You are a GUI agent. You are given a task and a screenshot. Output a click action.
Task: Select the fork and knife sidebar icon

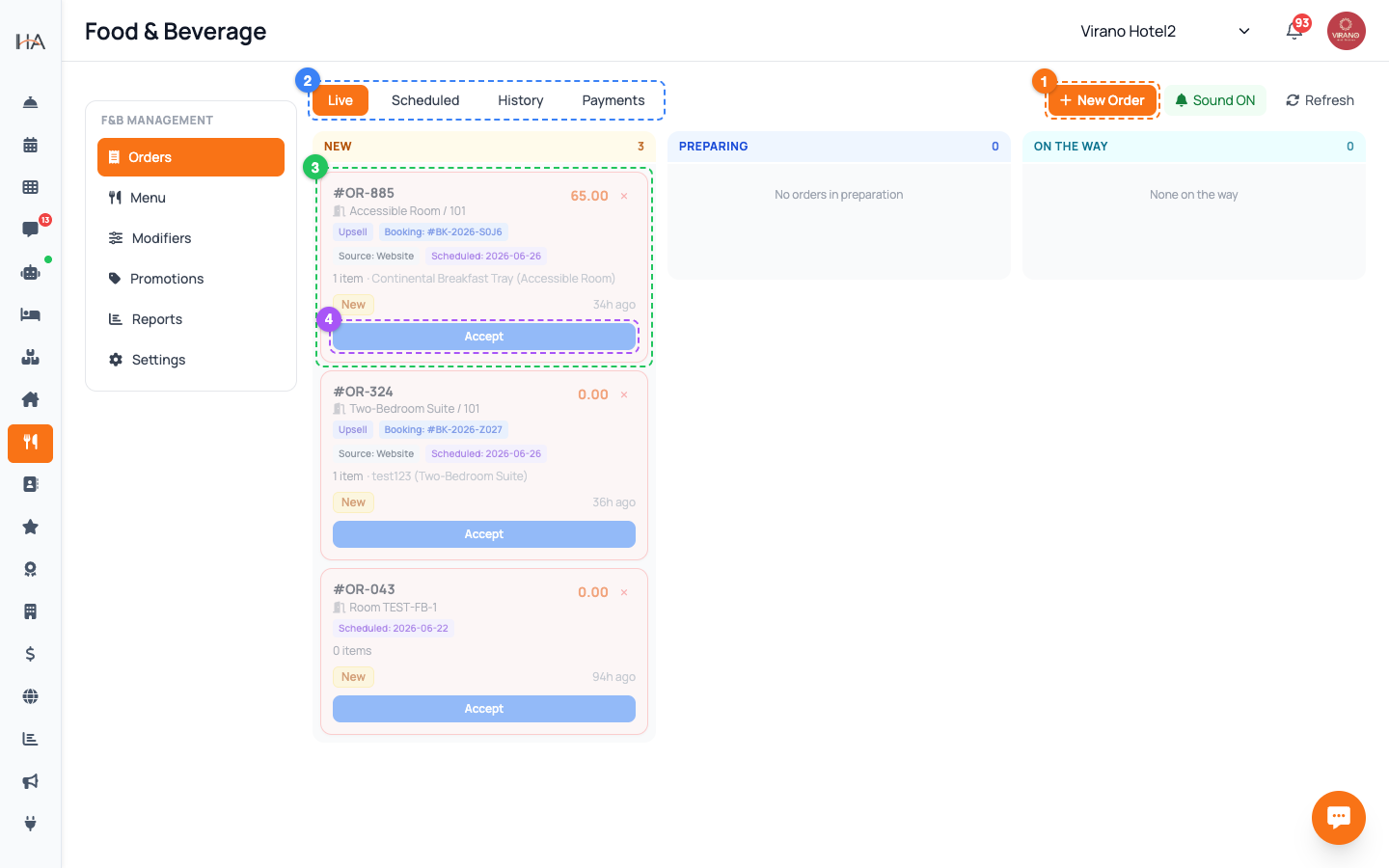(30, 443)
